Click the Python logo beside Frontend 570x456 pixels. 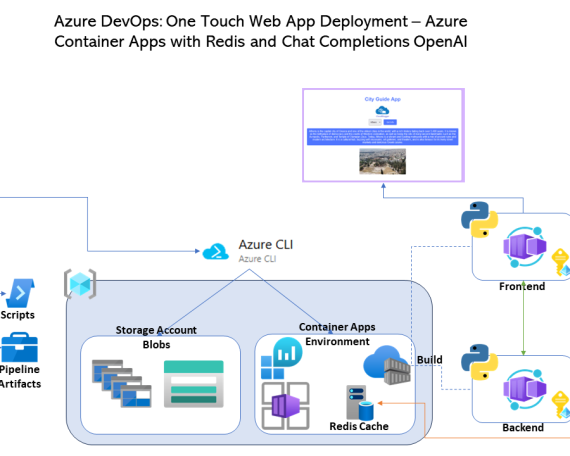[x=479, y=219]
